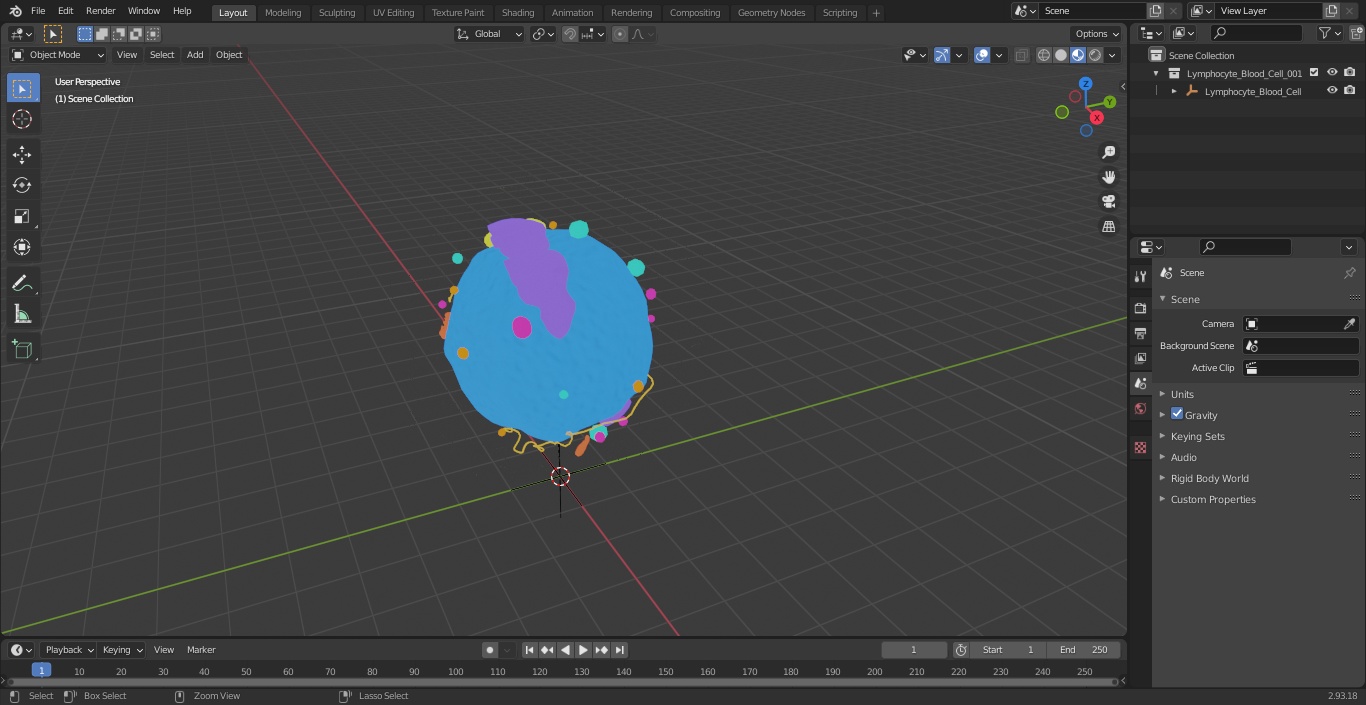Open the viewport Options dropdown
This screenshot has width=1366, height=705.
[x=1097, y=34]
